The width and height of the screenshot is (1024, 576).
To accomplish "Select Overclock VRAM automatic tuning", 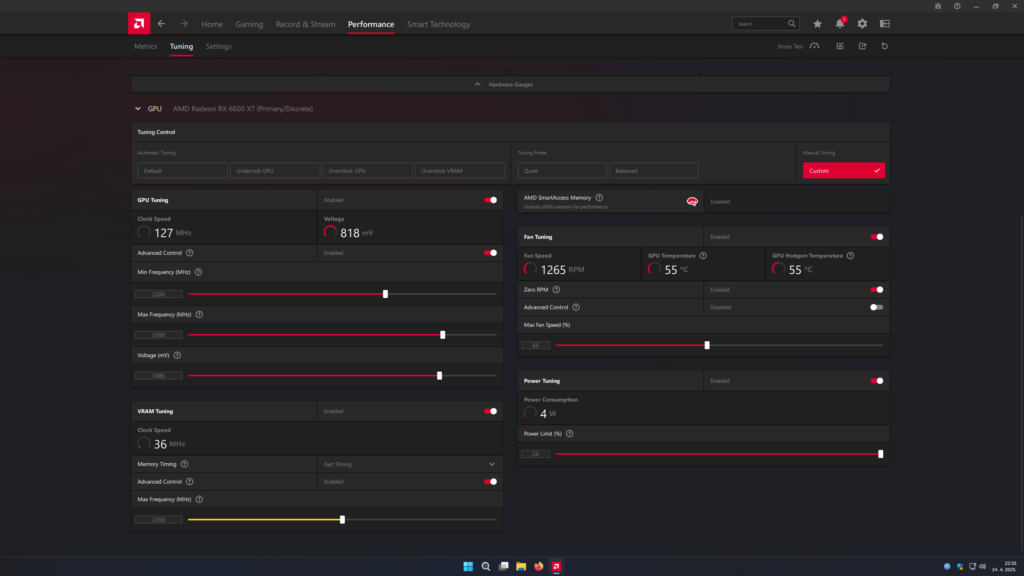I will [460, 170].
